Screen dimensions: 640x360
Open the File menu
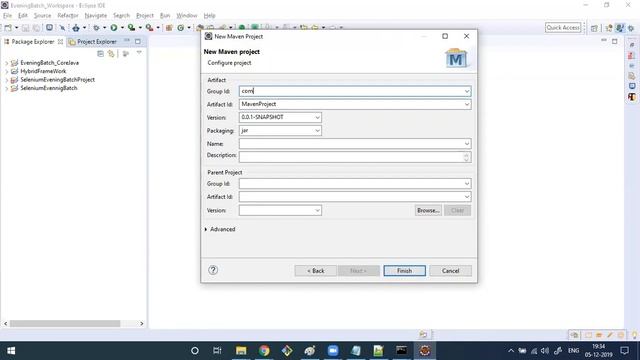click(7, 16)
